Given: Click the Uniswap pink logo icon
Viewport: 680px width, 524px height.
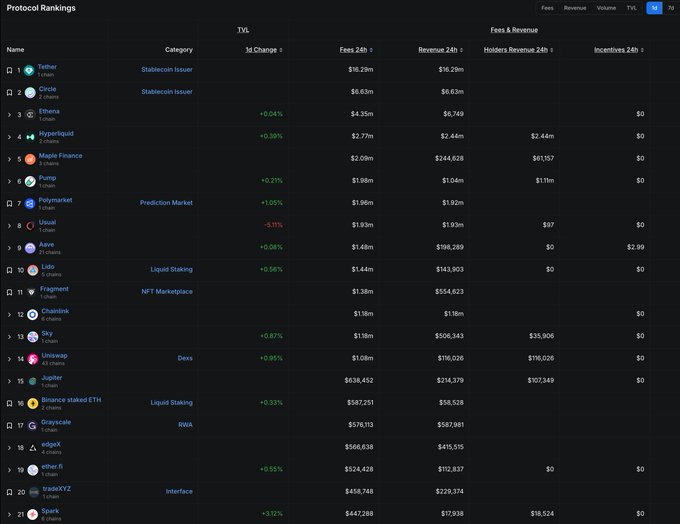Looking at the screenshot, I should pyautogui.click(x=32, y=358).
